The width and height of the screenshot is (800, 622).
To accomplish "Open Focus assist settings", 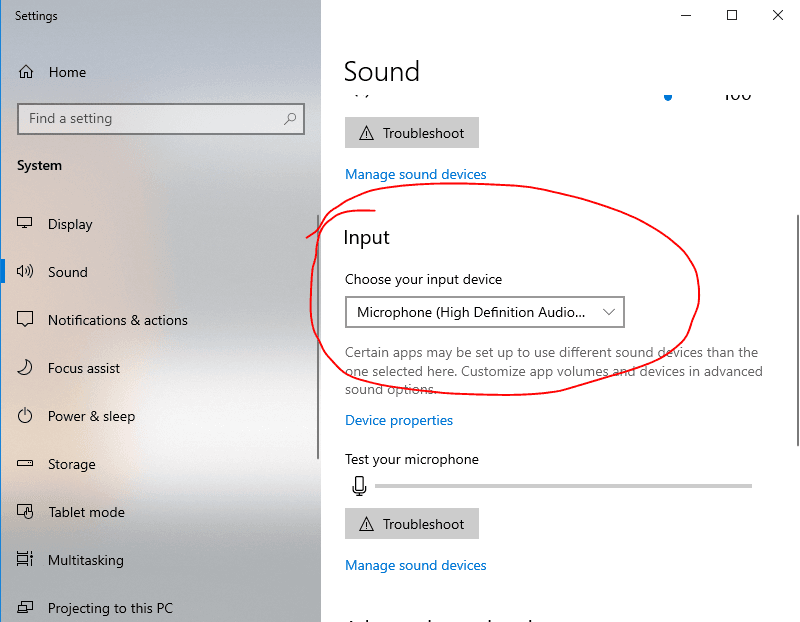I will click(x=84, y=368).
